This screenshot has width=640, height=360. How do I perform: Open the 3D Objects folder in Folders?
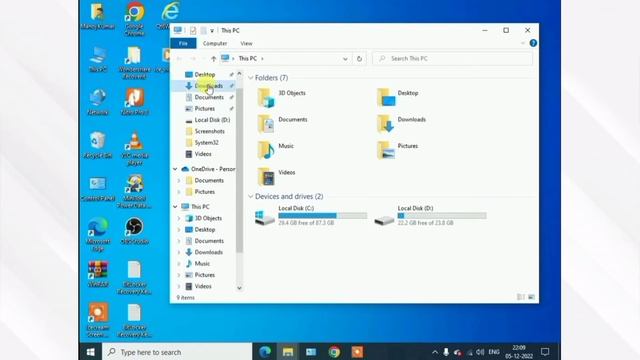point(282,98)
